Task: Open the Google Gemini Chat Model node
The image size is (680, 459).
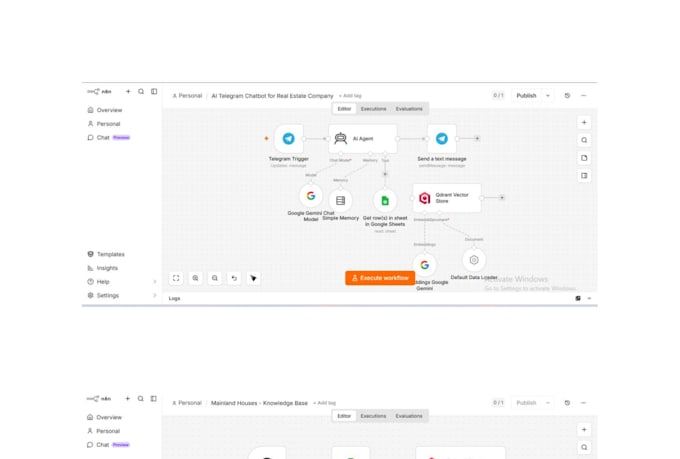Action: pyautogui.click(x=311, y=196)
